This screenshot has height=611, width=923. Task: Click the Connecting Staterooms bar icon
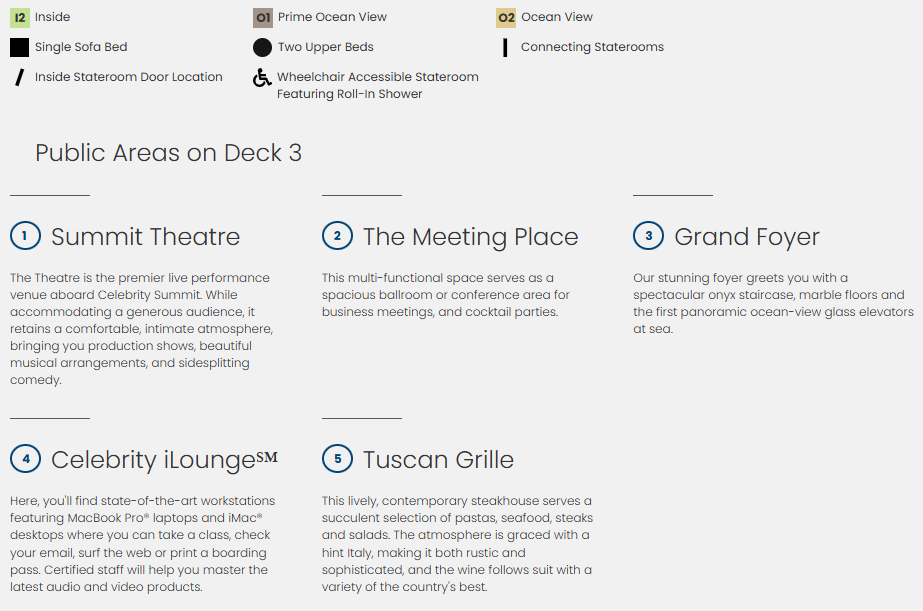[x=505, y=47]
